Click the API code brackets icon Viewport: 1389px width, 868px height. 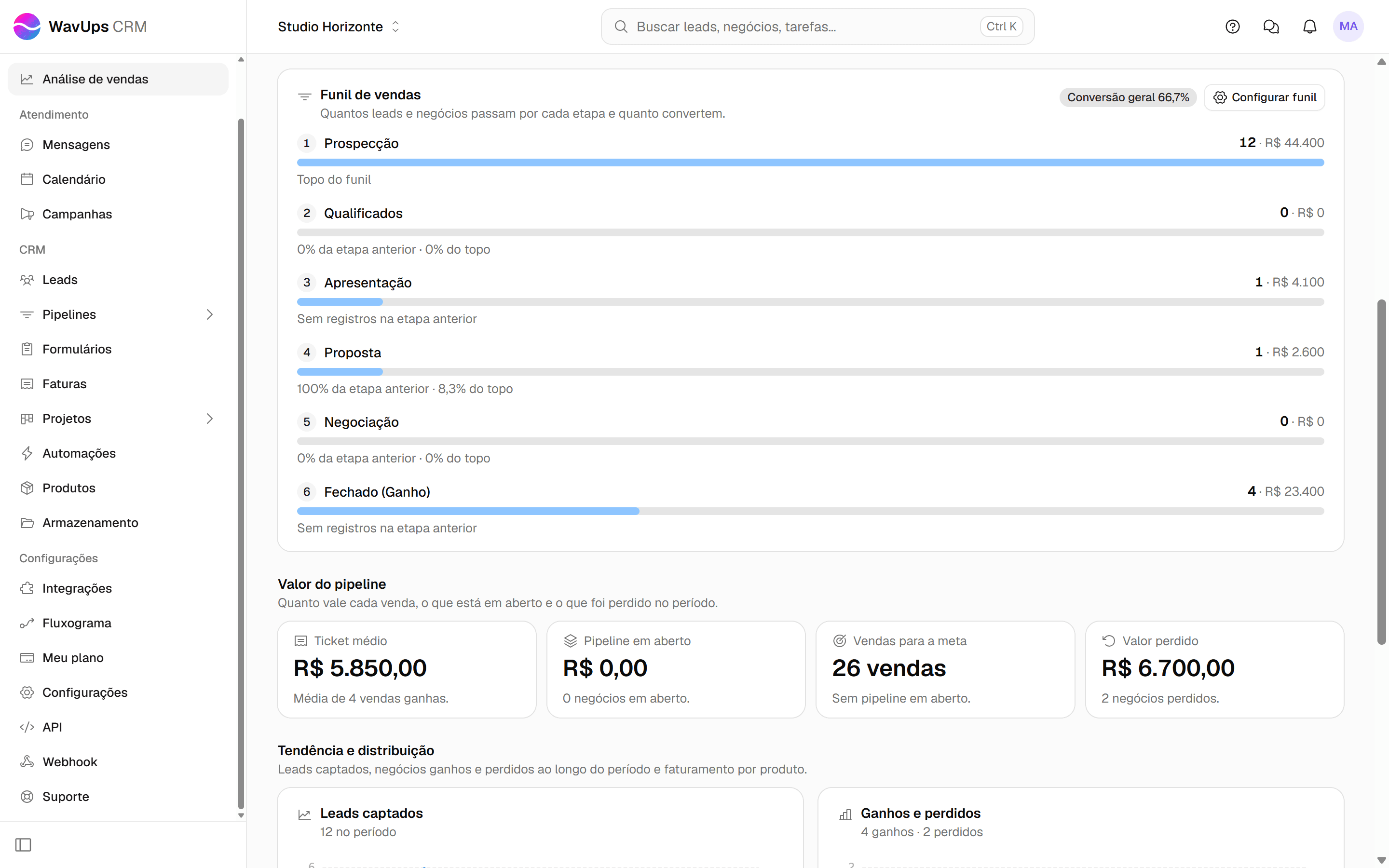pyautogui.click(x=27, y=727)
